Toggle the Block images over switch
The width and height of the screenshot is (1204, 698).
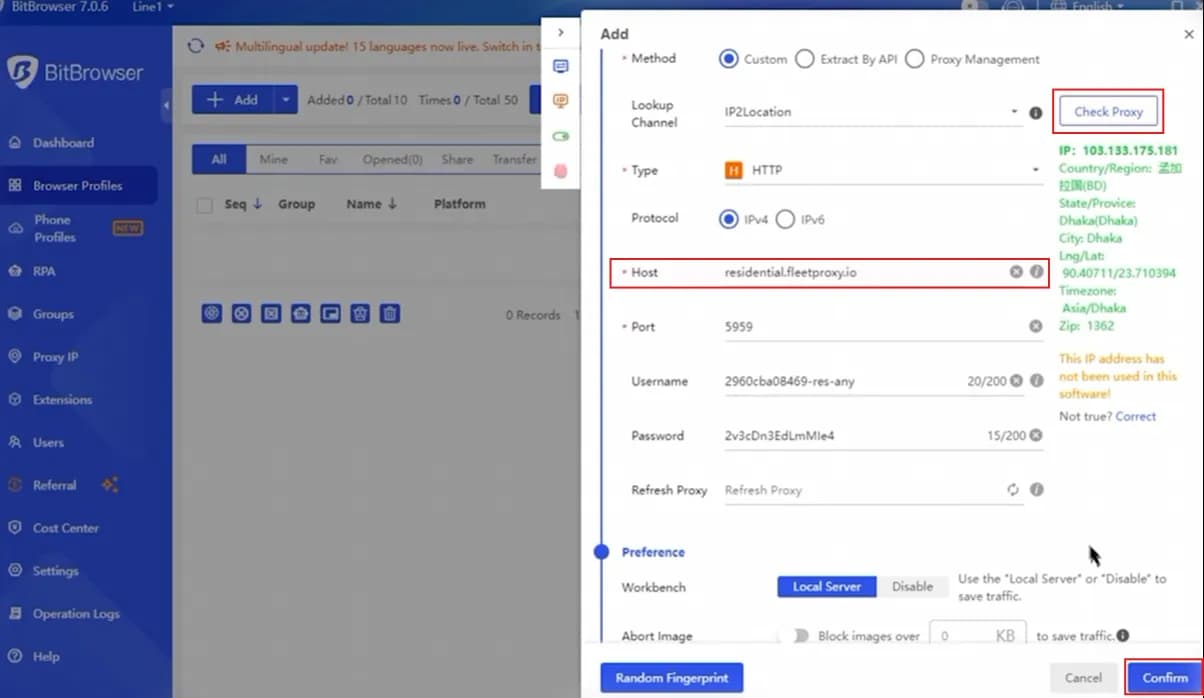pos(797,636)
